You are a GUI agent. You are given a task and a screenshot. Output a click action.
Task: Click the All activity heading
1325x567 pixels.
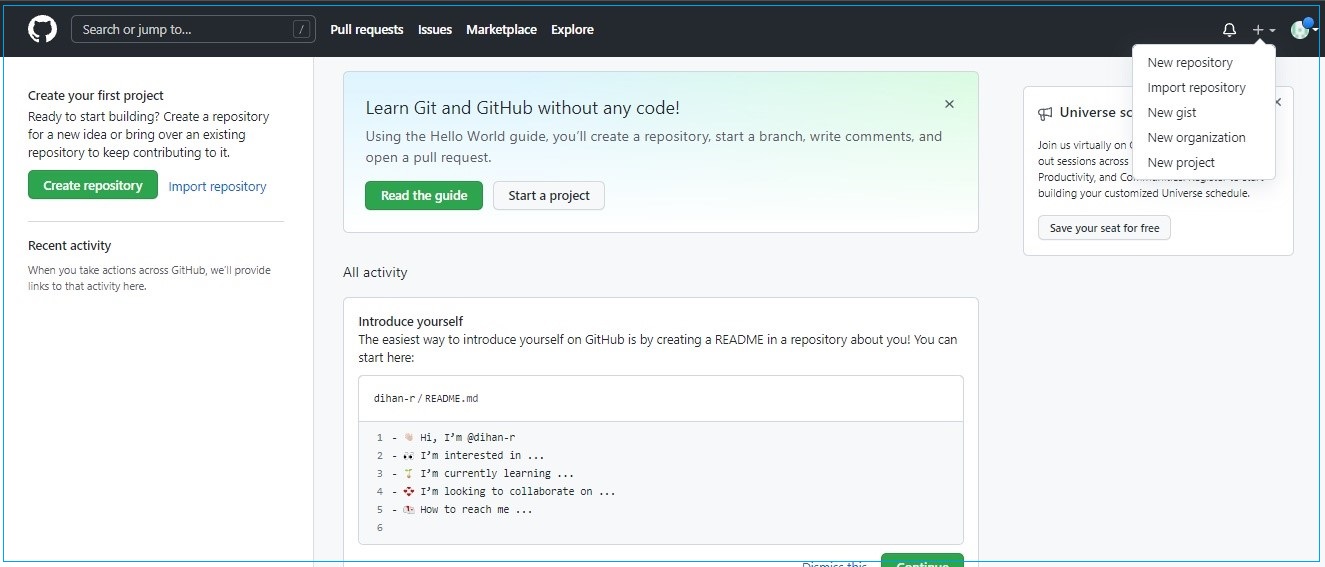[x=375, y=272]
